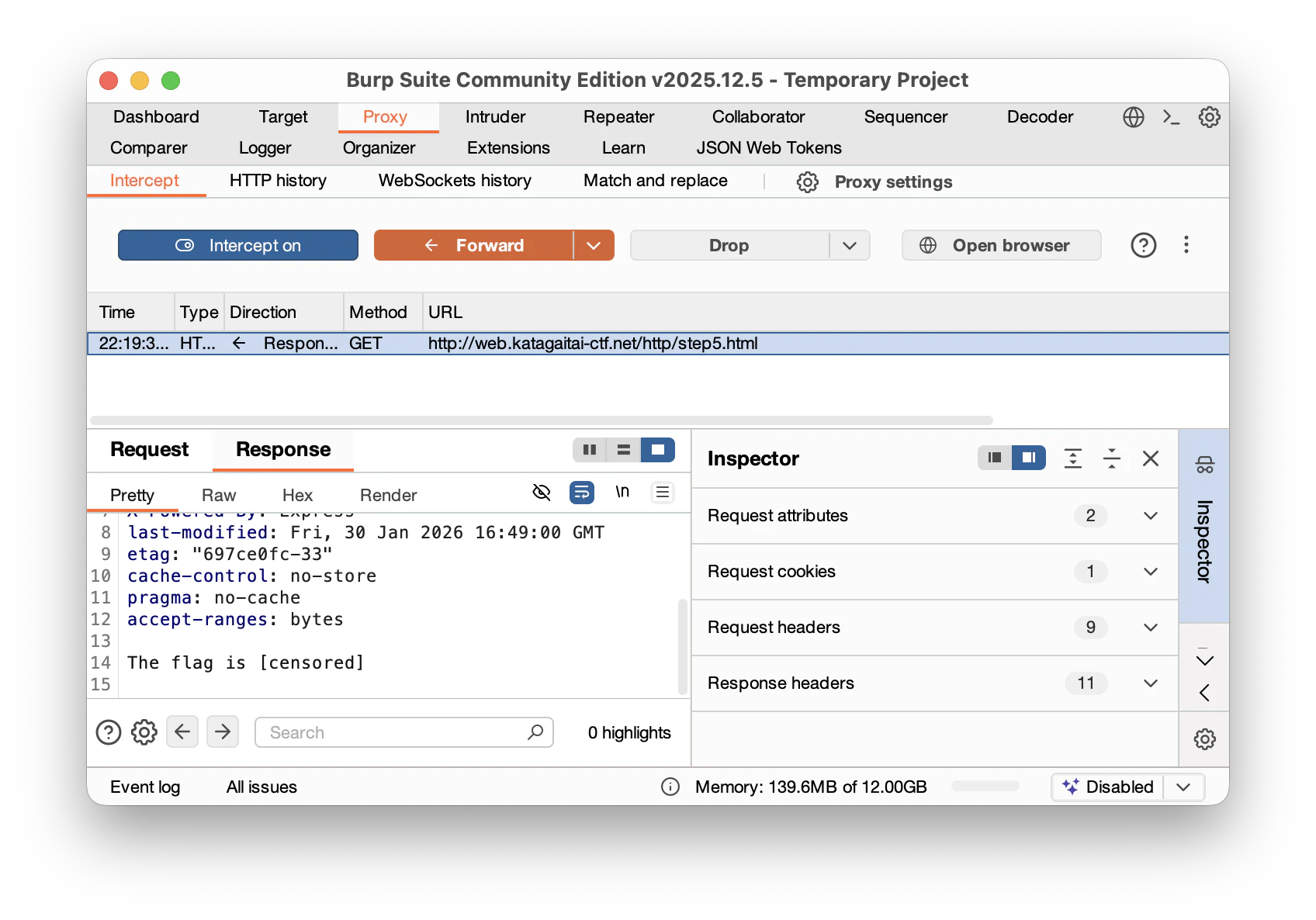
Task: Expand all Inspector sections icon
Action: (x=1072, y=458)
